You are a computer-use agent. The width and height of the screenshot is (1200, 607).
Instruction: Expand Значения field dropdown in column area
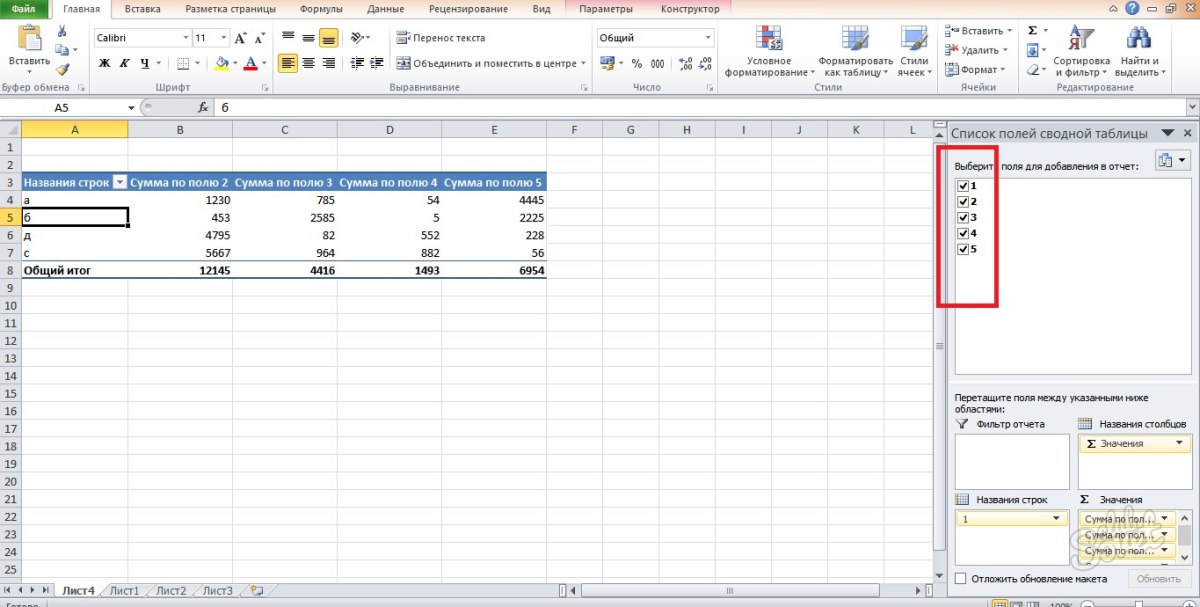[x=1181, y=443]
